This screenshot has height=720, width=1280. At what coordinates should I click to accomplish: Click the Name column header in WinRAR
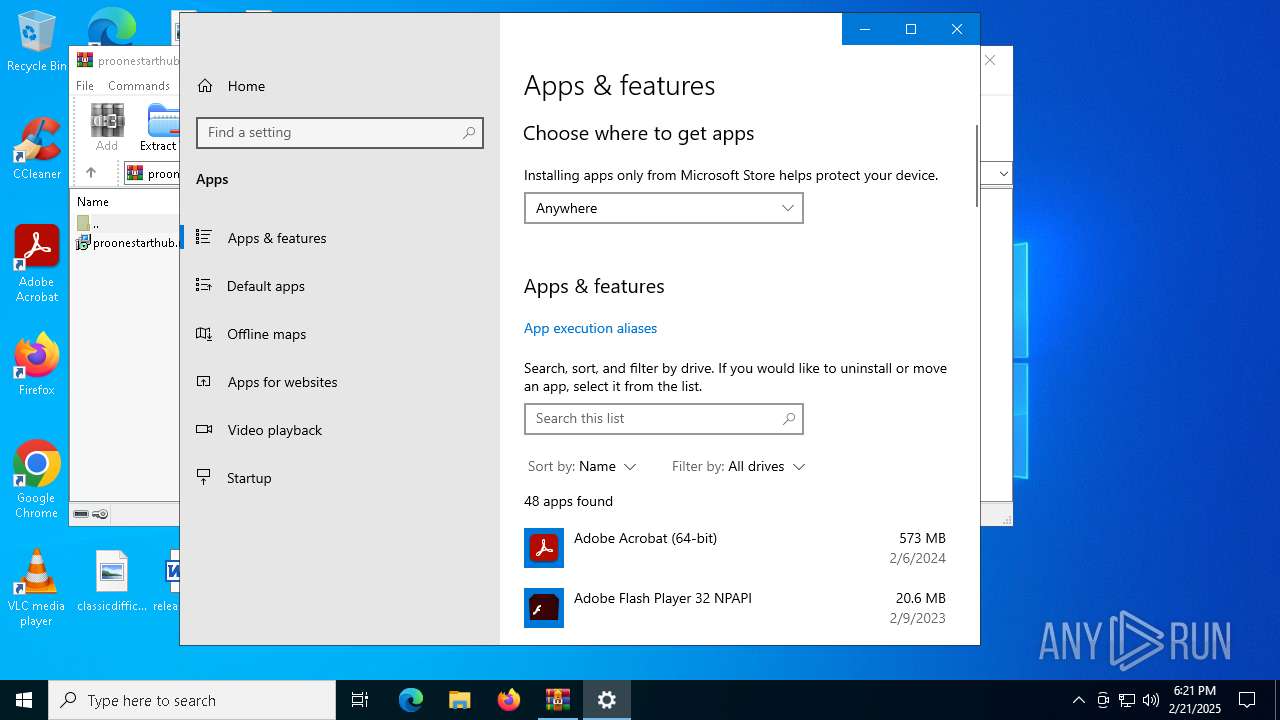pyautogui.click(x=93, y=201)
